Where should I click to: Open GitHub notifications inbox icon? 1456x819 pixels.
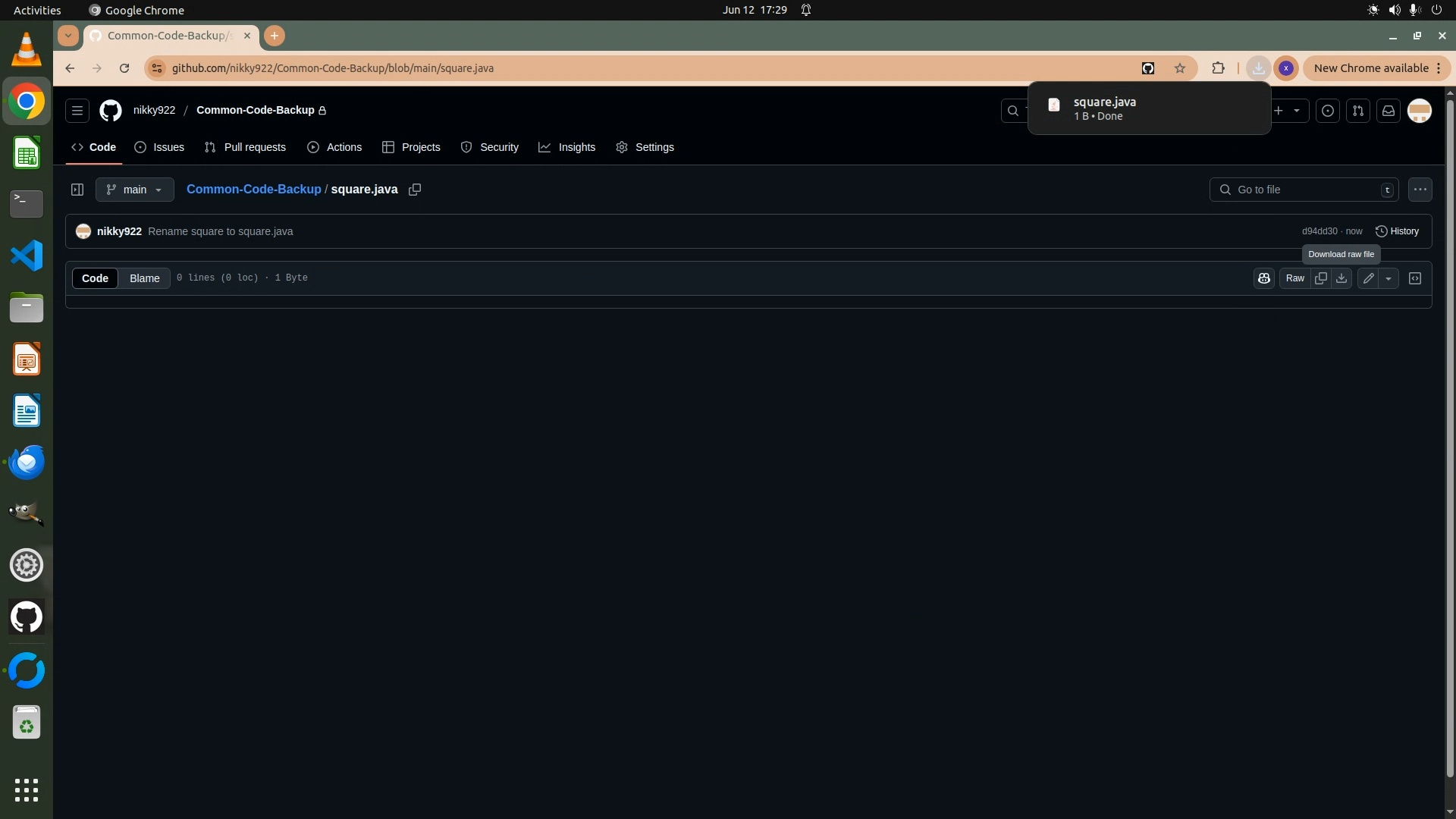point(1389,111)
